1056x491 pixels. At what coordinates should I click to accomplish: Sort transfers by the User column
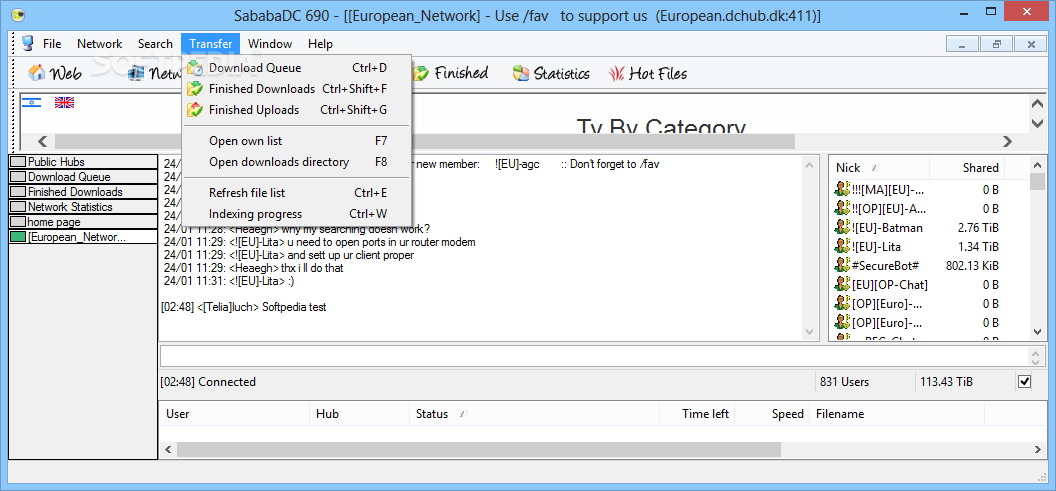[x=234, y=414]
